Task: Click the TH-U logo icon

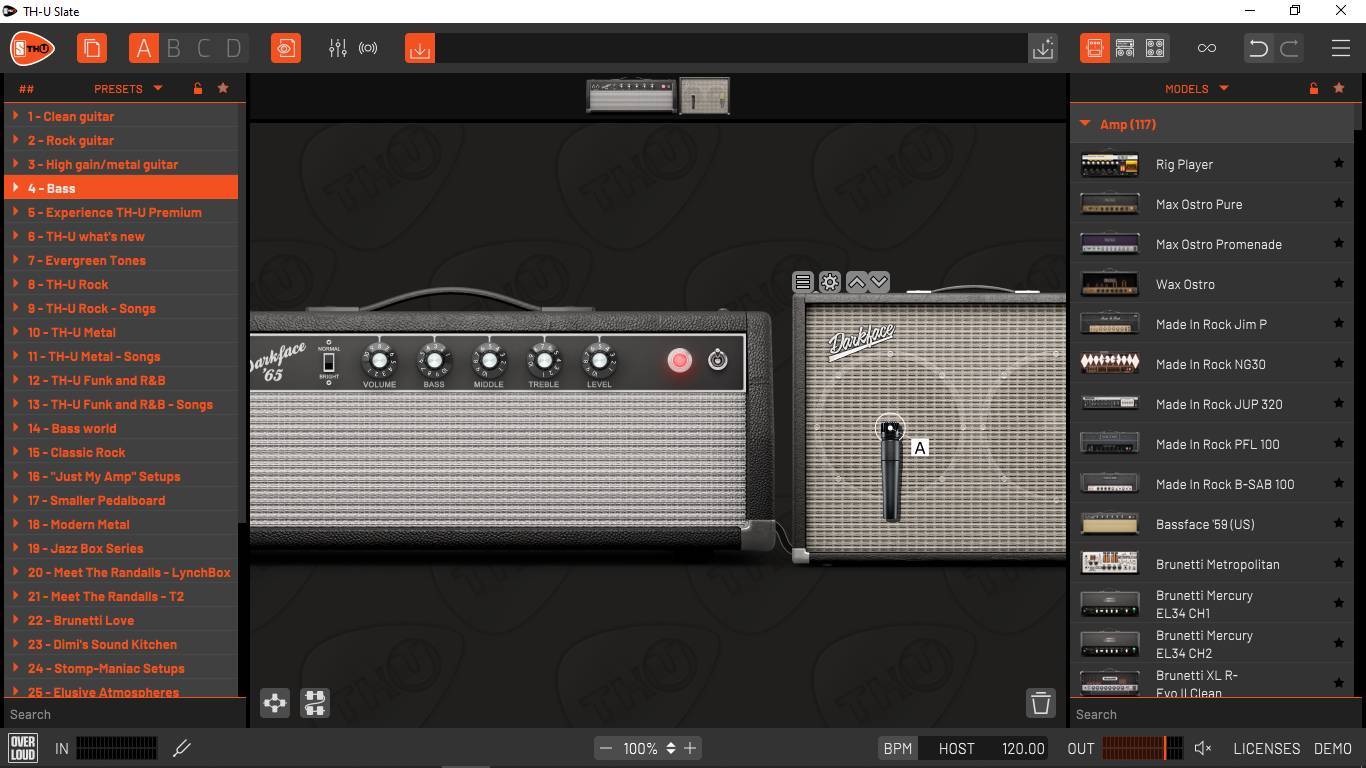Action: [x=32, y=48]
